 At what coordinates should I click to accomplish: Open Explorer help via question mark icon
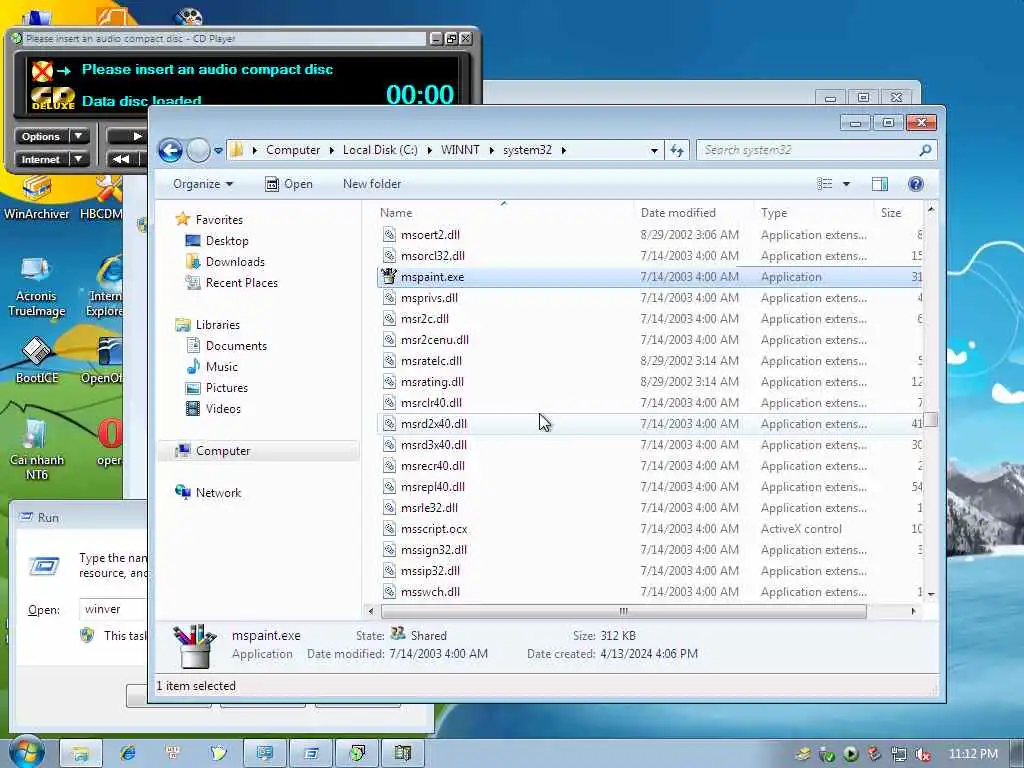click(x=916, y=184)
